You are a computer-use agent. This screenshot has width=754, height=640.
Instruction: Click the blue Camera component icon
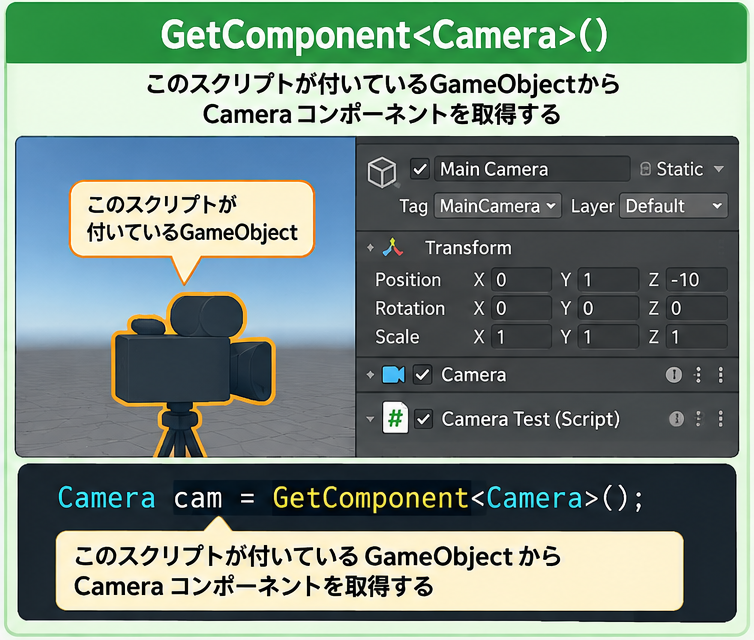point(393,375)
